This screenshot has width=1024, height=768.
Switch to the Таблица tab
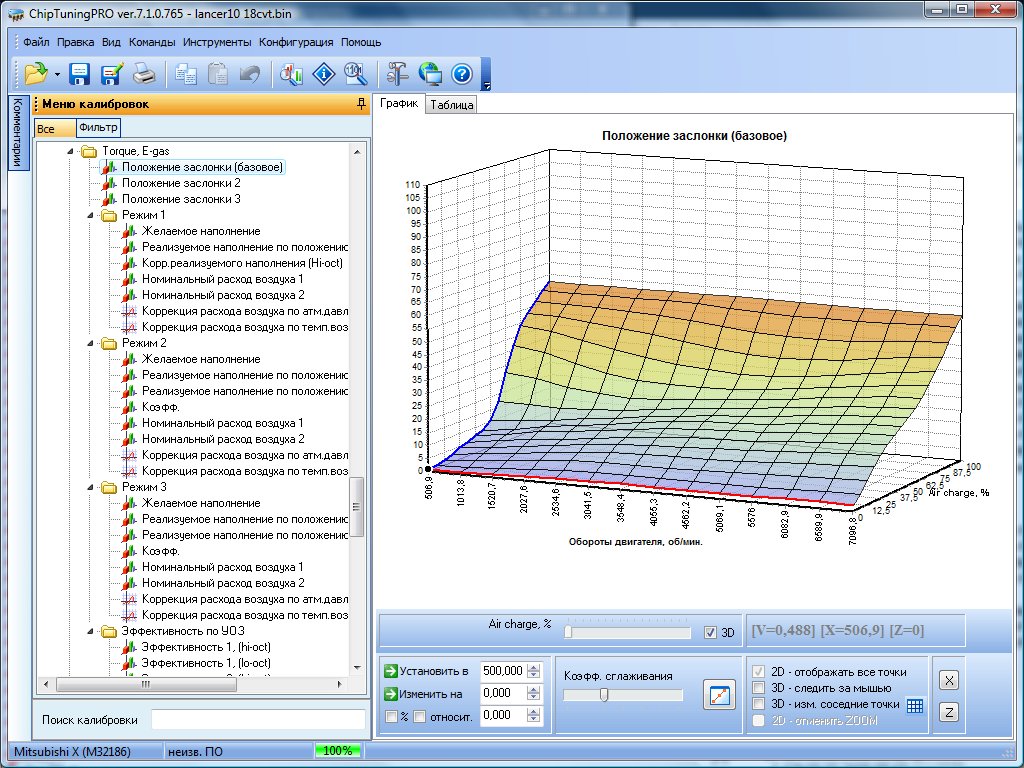pos(452,104)
